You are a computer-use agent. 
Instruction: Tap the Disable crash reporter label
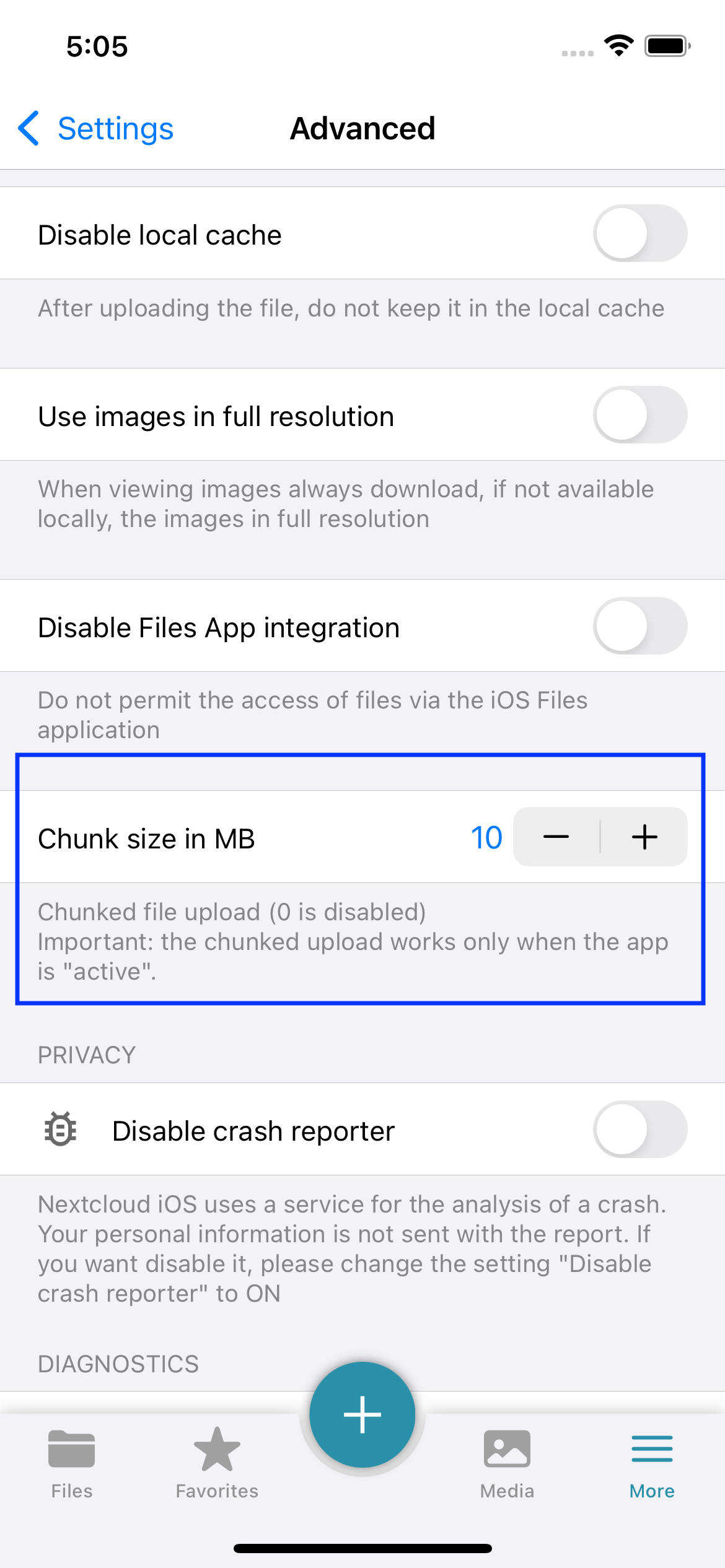click(253, 1131)
